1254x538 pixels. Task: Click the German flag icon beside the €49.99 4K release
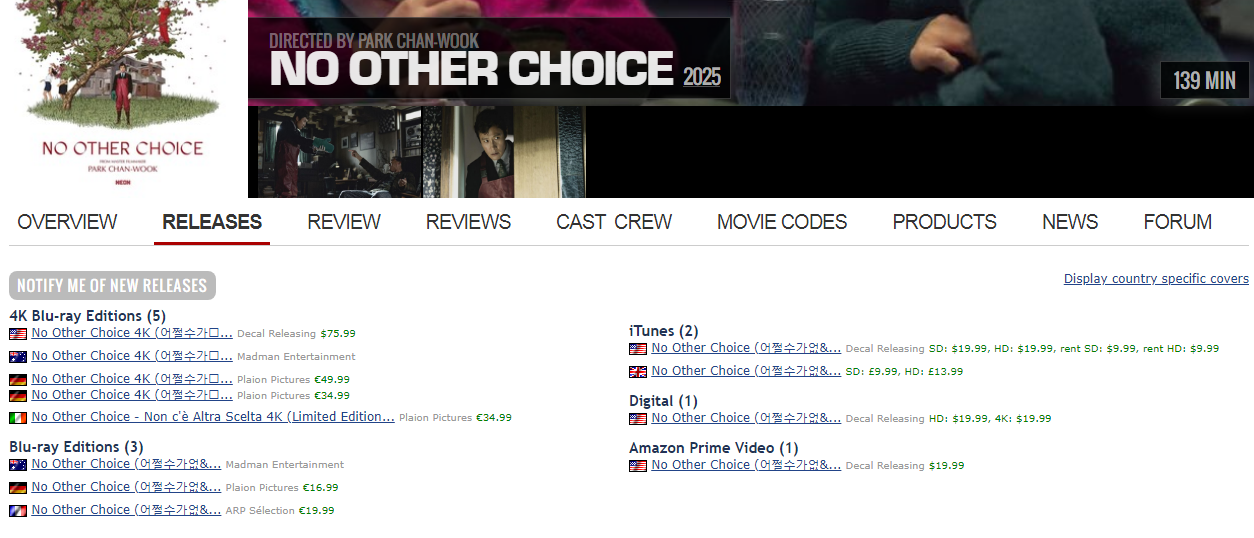[18, 380]
